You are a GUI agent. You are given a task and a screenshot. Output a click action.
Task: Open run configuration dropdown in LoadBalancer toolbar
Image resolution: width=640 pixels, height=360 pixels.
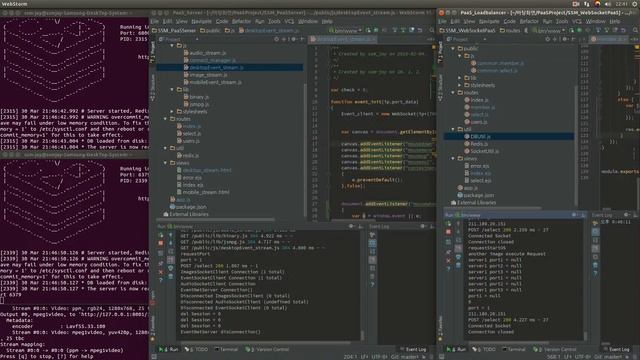pos(550,31)
